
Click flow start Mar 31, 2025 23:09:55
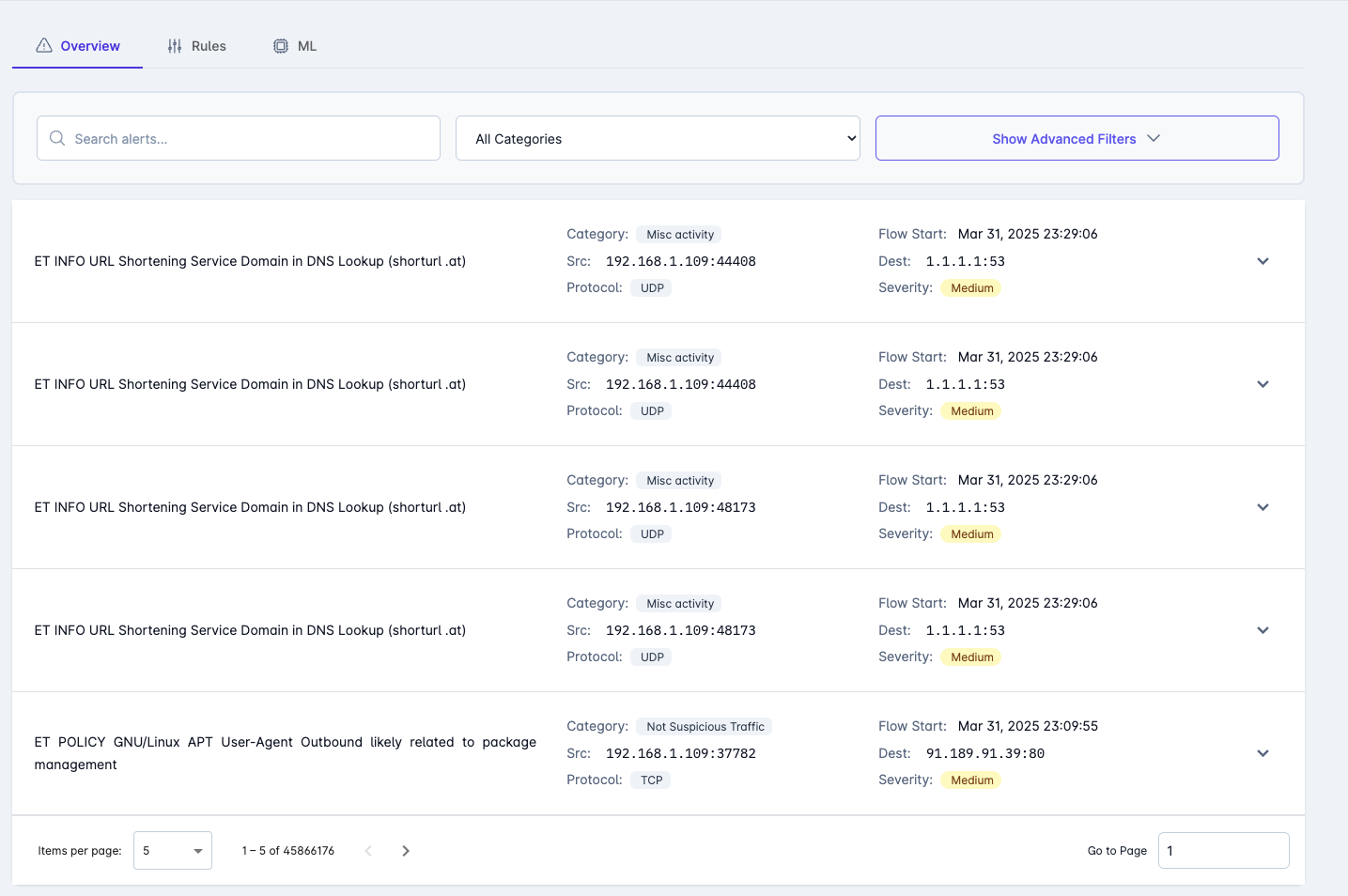coord(1028,726)
